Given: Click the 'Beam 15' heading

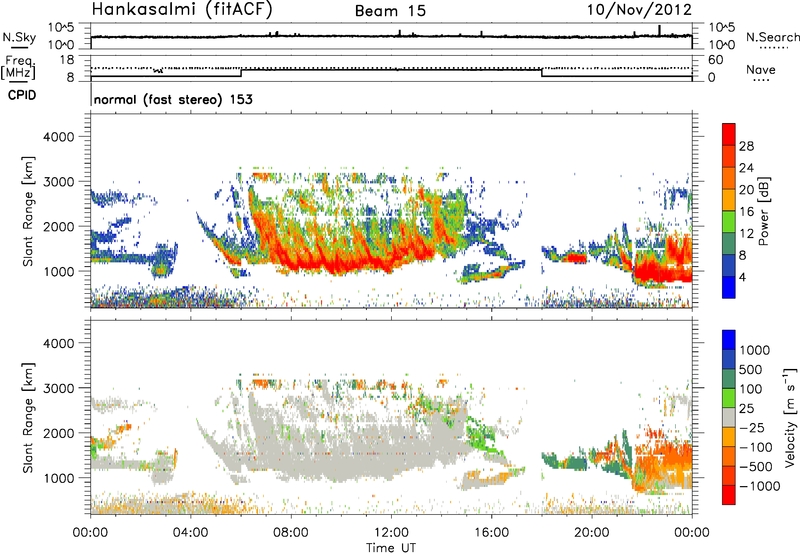Looking at the screenshot, I should (x=390, y=11).
